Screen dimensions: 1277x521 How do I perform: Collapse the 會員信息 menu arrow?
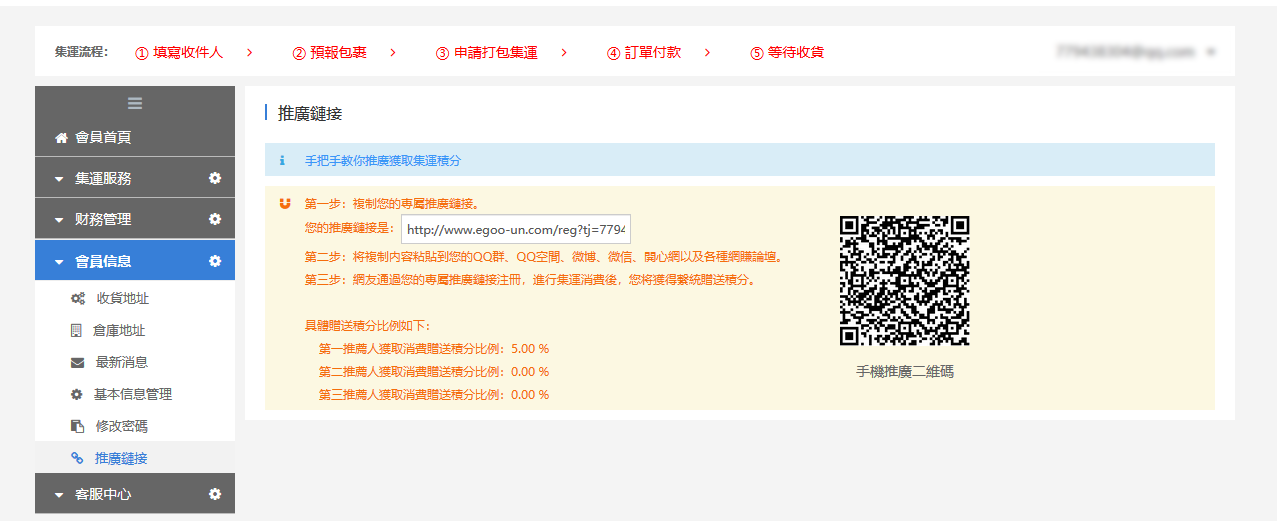click(59, 262)
